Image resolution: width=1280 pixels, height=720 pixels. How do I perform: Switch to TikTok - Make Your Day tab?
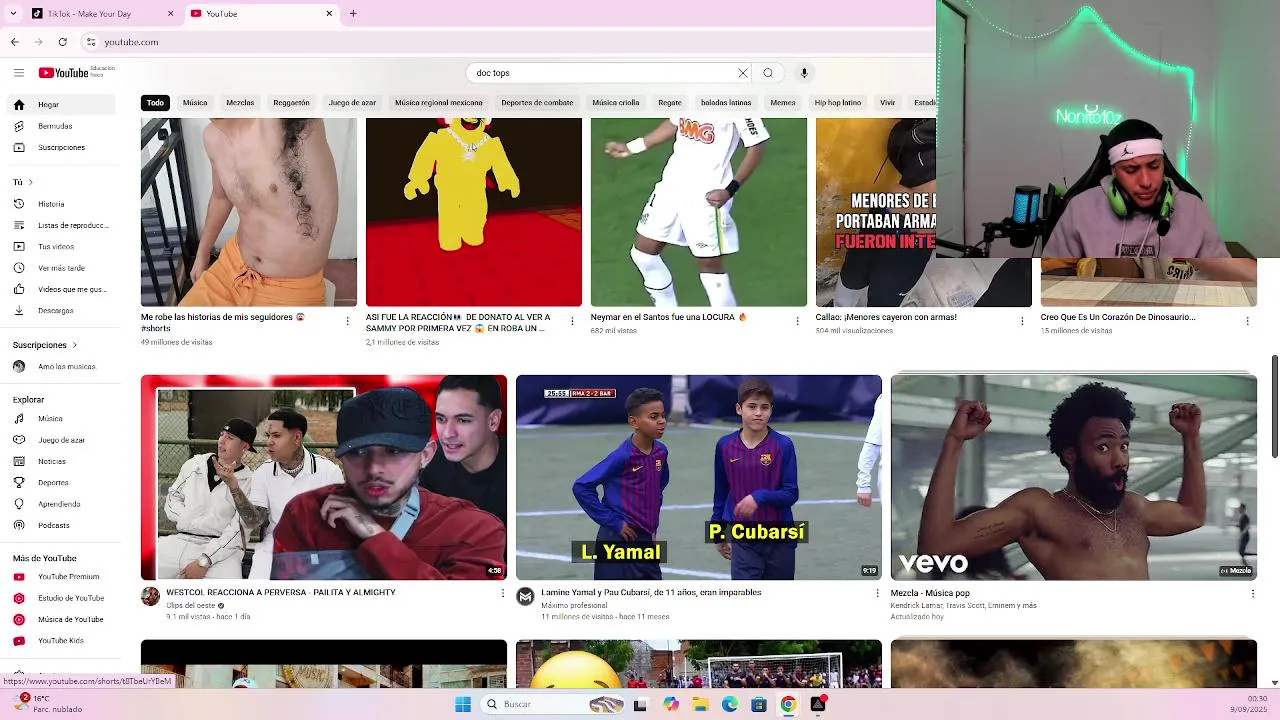101,14
